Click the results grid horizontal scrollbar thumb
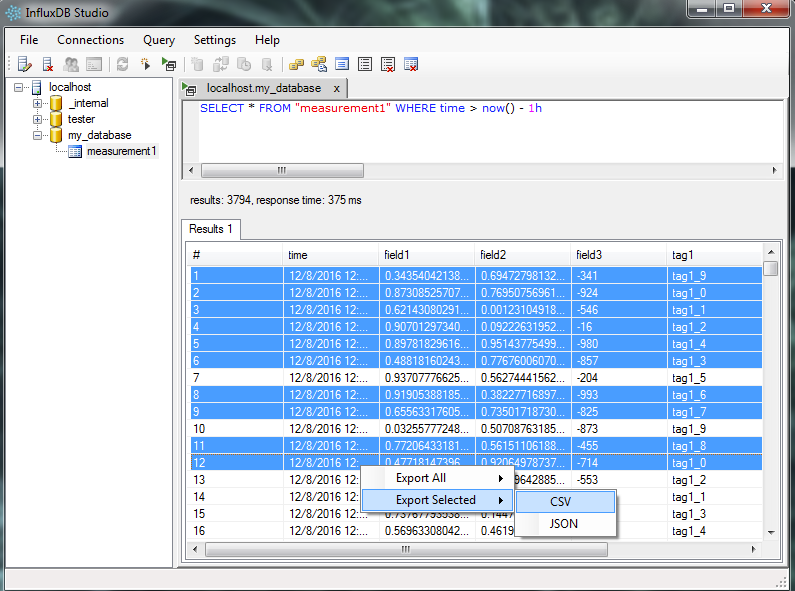 pos(406,549)
